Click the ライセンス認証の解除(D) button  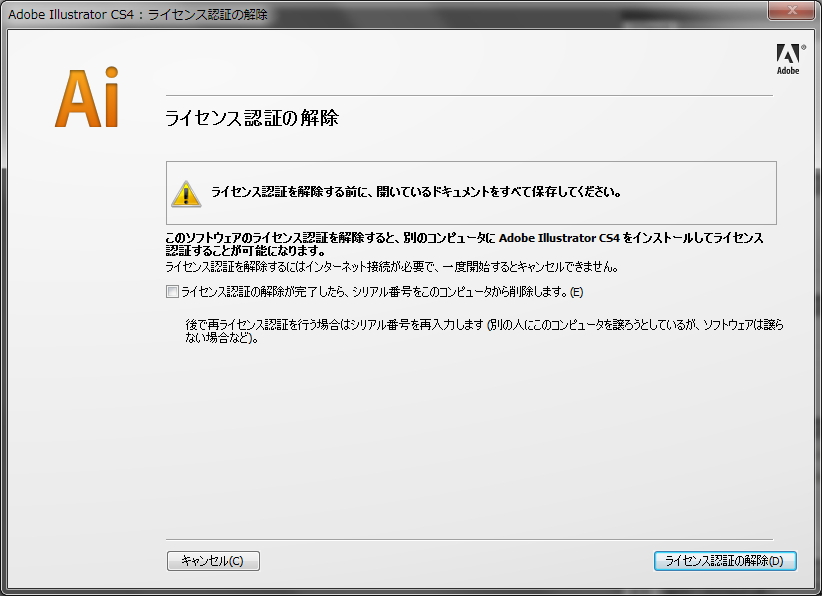(x=725, y=561)
